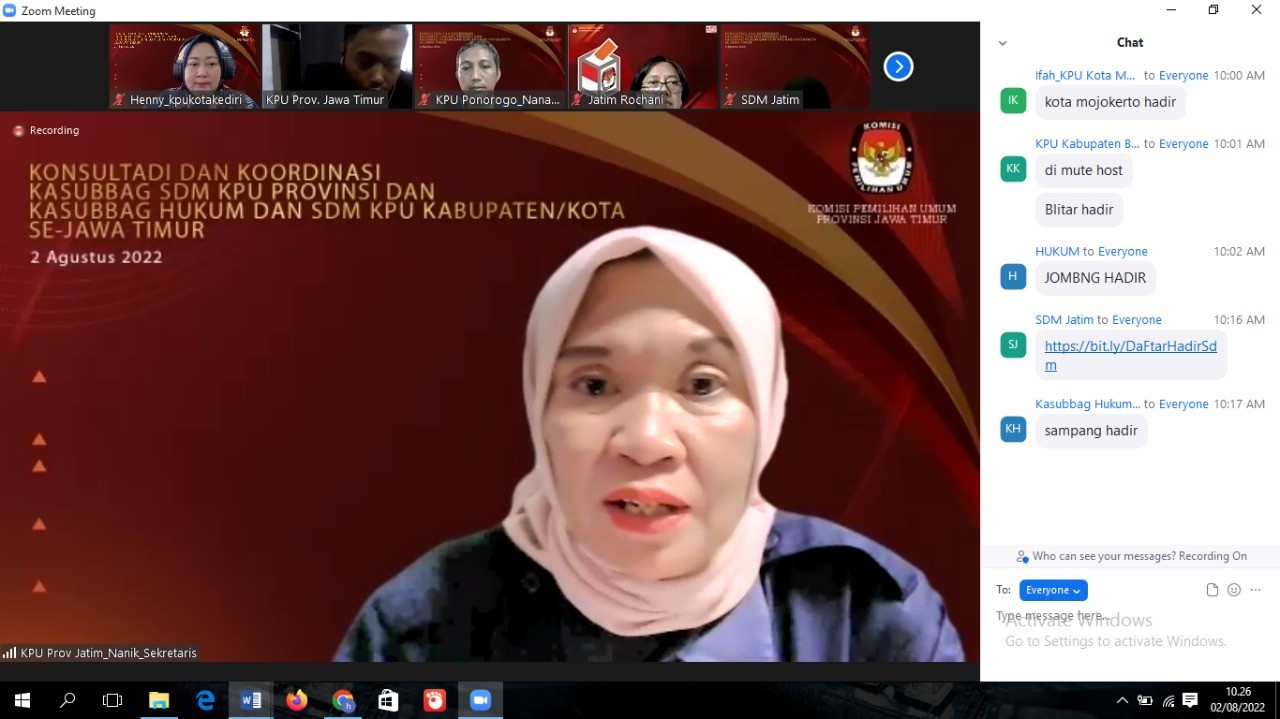Viewport: 1280px width, 719px height.
Task: Open the Everyone recipient dropdown
Action: [1053, 590]
